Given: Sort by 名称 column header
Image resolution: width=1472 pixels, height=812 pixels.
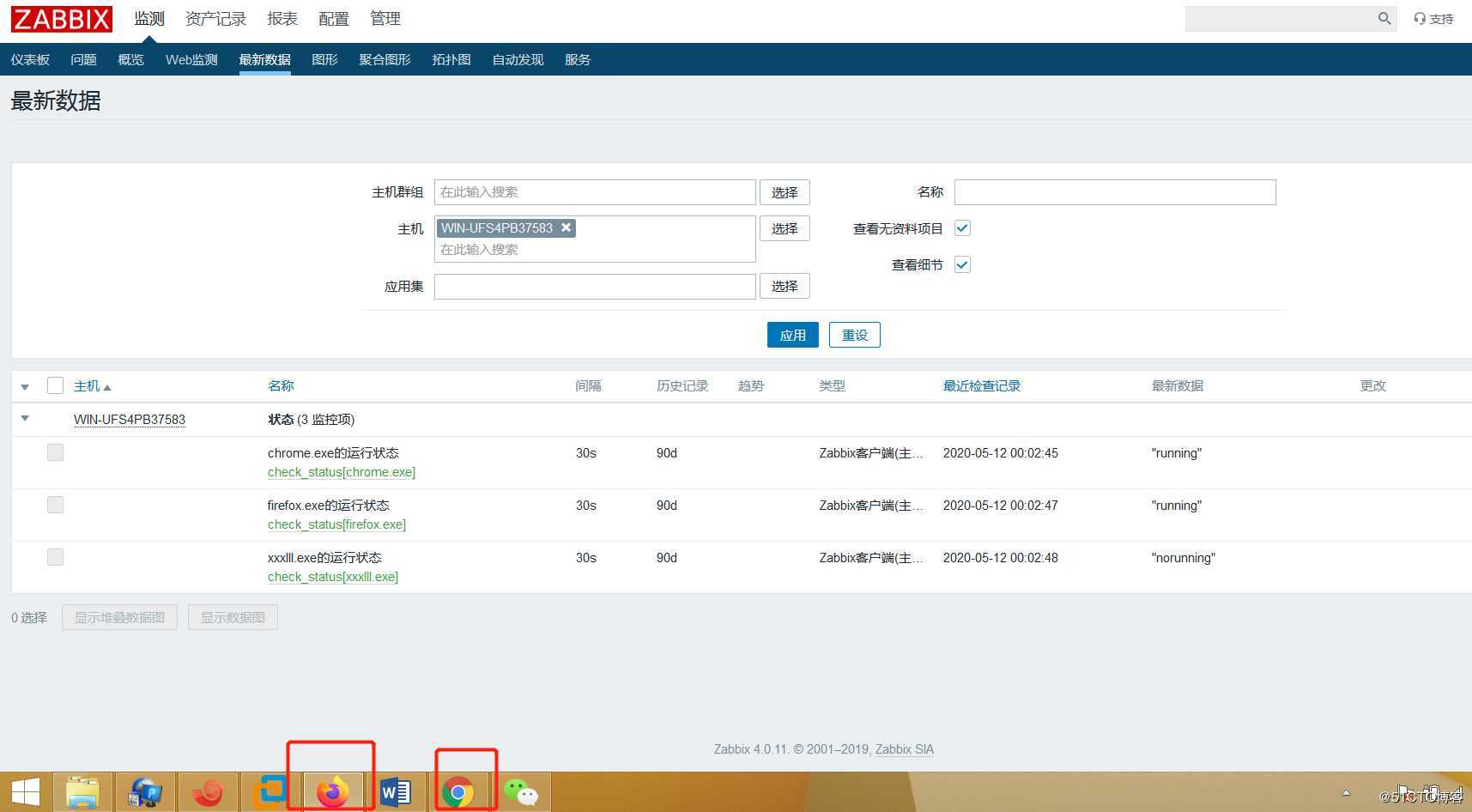Looking at the screenshot, I should (x=281, y=386).
